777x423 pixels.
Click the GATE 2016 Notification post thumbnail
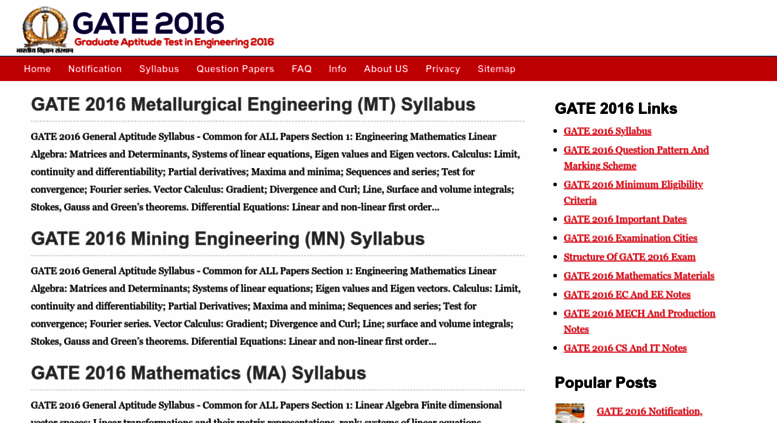(x=570, y=413)
